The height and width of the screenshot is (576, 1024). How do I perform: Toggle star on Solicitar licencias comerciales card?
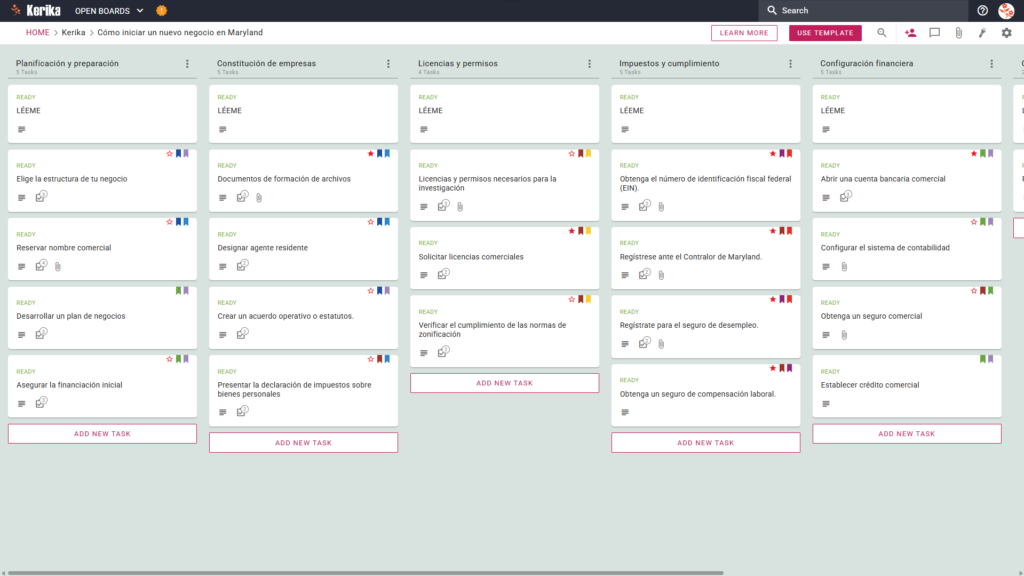tap(572, 231)
